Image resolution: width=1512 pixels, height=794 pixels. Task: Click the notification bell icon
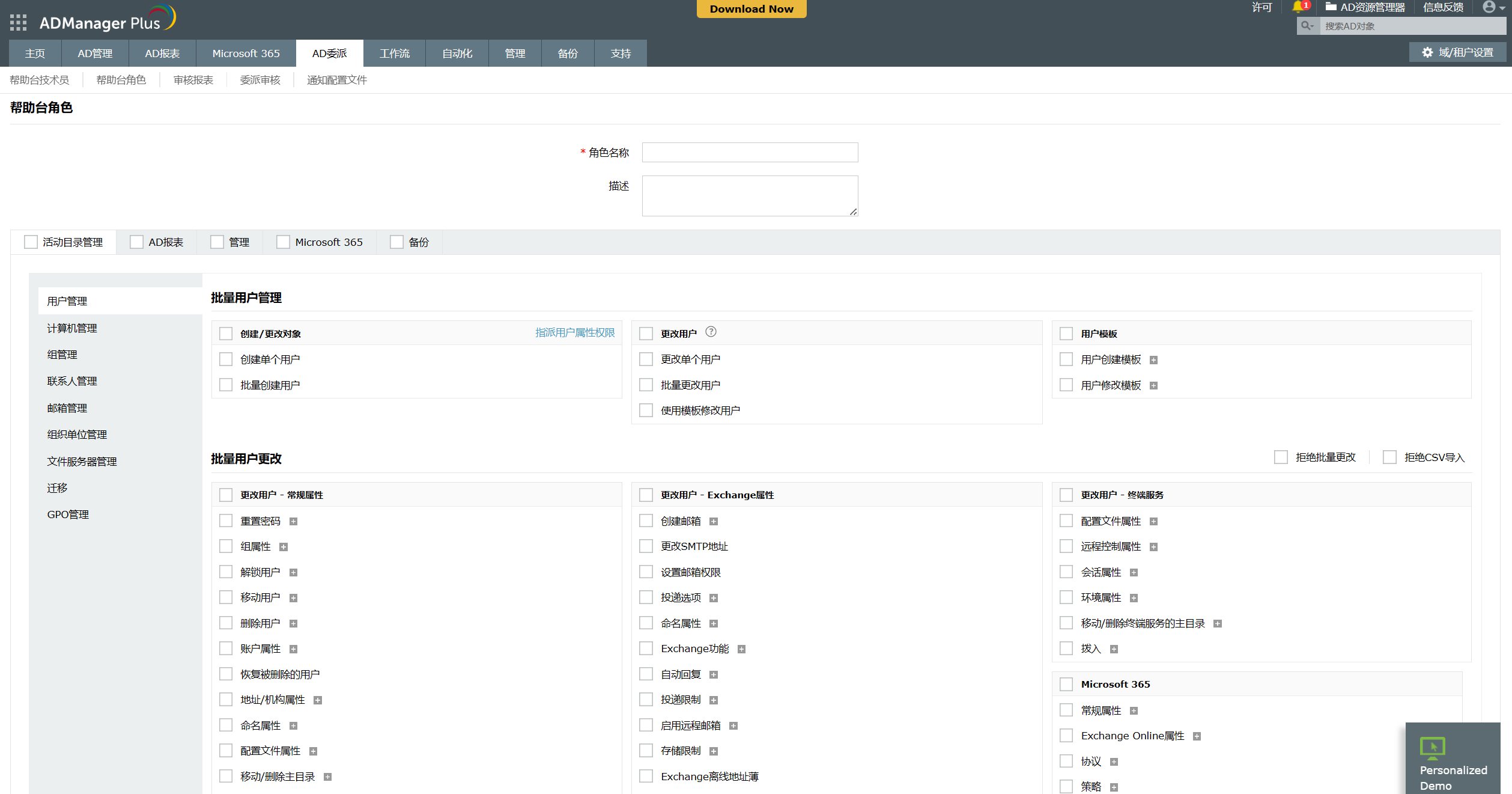pyautogui.click(x=1298, y=7)
